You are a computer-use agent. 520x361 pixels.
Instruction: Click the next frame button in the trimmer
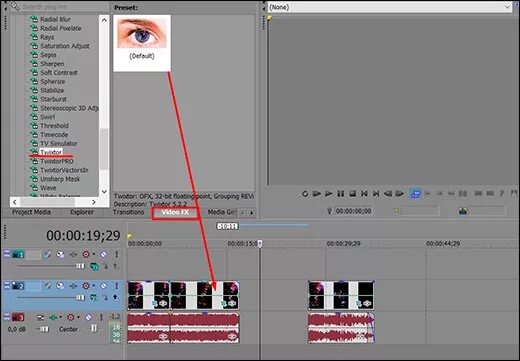399,194
